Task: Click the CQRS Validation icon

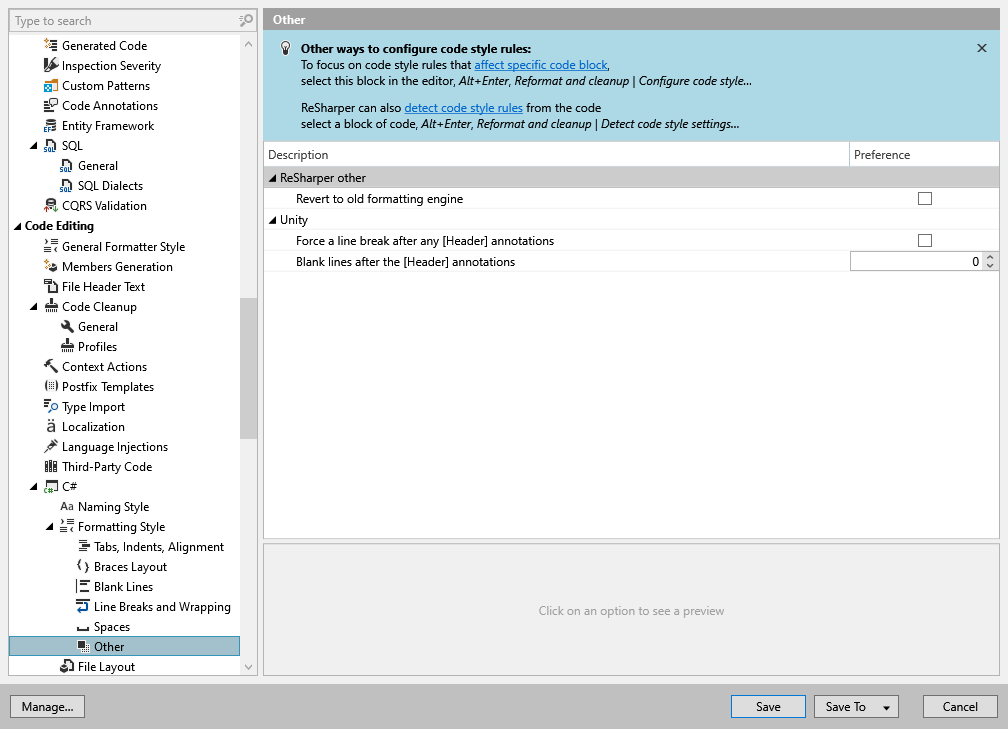Action: pos(51,206)
